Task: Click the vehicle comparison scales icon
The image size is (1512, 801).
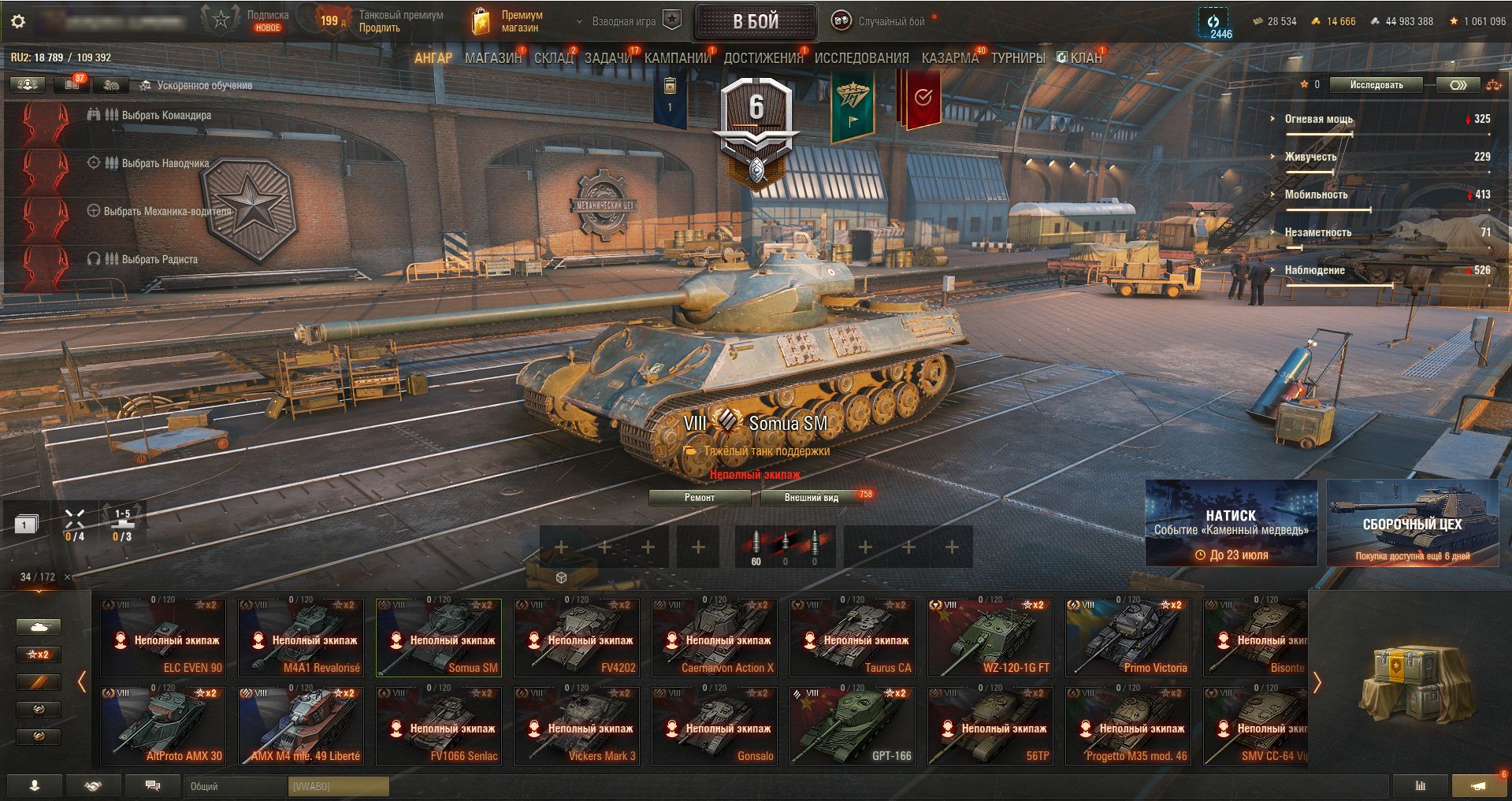Action: [1493, 85]
